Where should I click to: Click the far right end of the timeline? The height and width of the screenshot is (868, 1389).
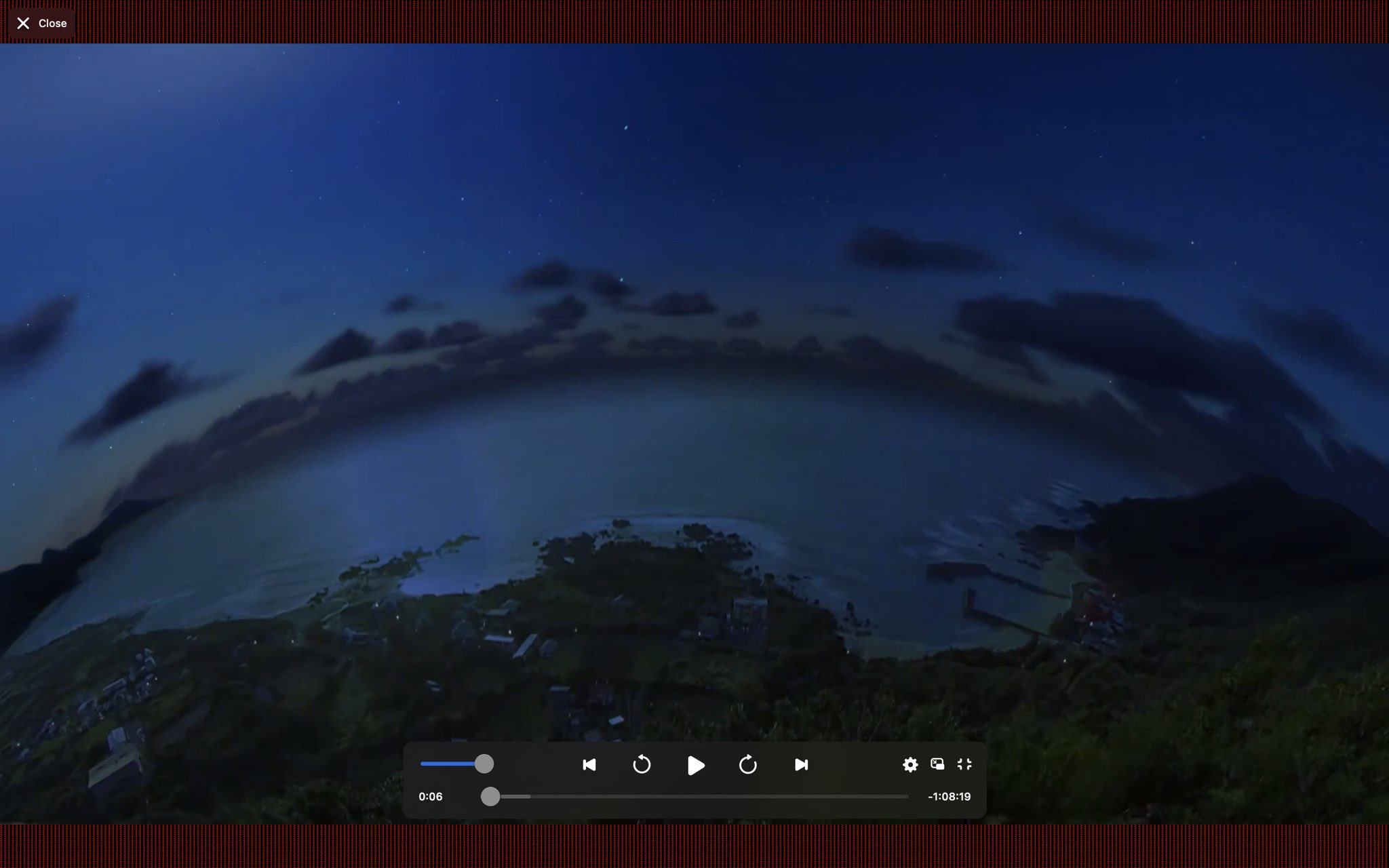click(x=907, y=797)
